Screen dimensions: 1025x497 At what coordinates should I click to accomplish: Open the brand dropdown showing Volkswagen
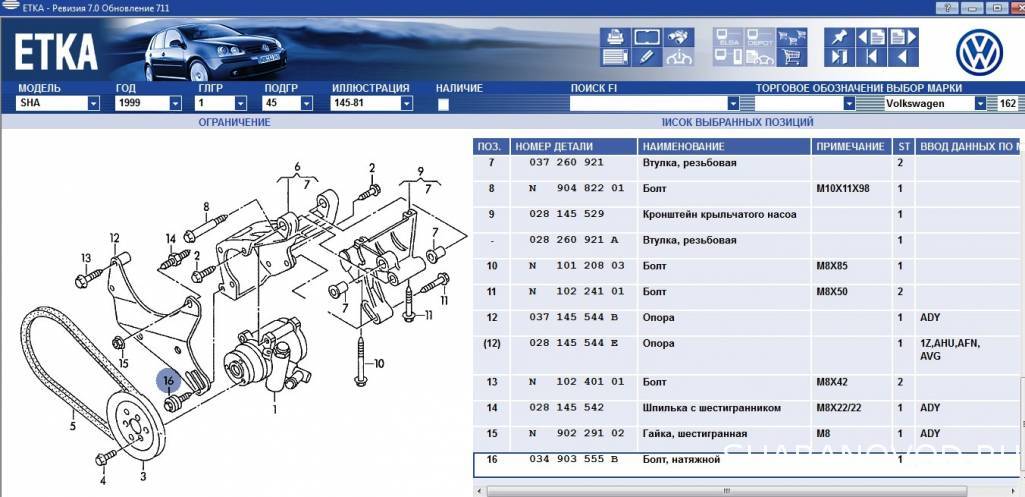tap(979, 103)
